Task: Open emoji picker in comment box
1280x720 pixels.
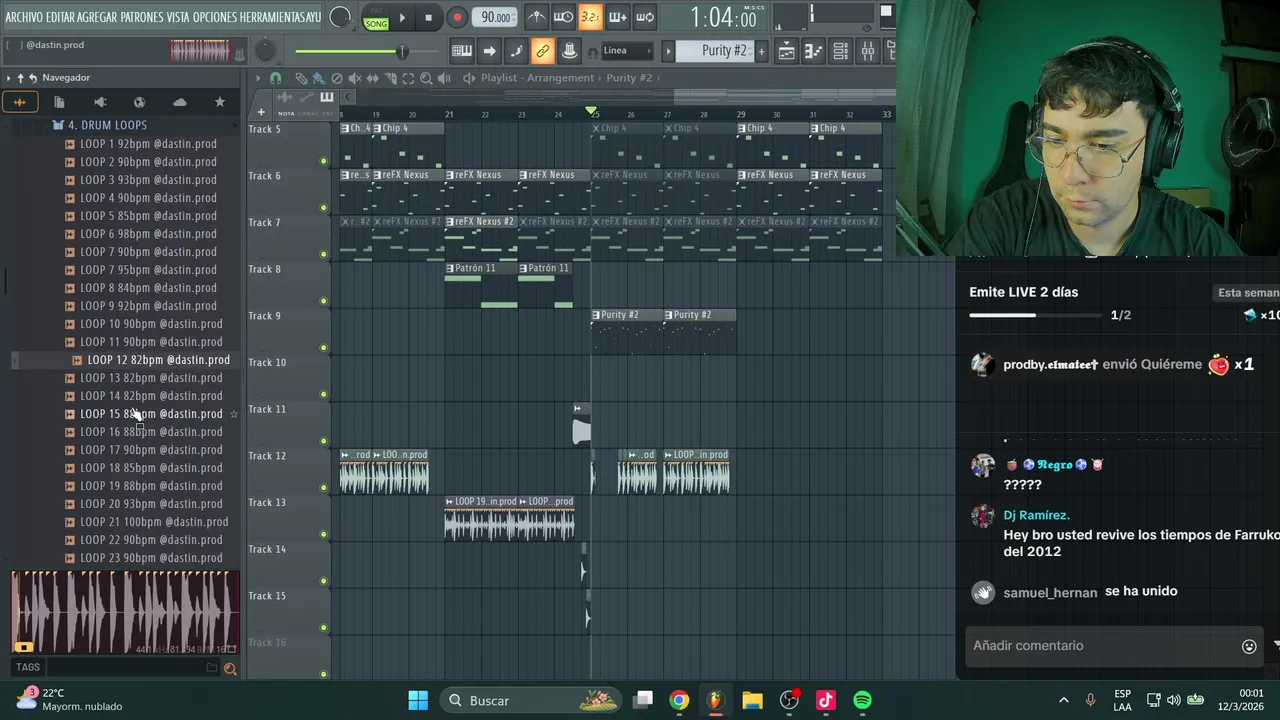Action: 1249,646
